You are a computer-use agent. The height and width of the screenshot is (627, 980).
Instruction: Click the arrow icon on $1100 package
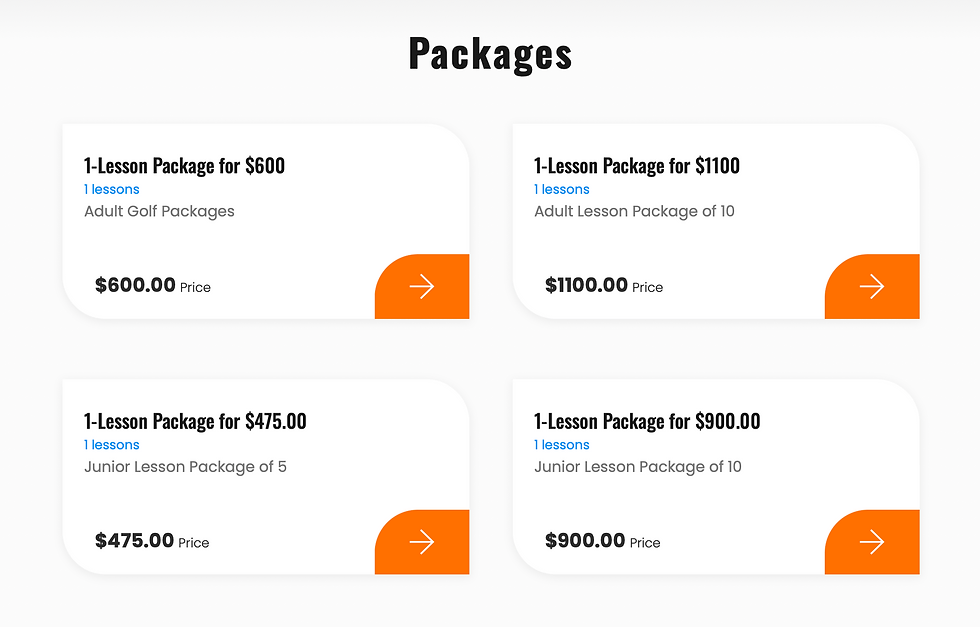(872, 287)
